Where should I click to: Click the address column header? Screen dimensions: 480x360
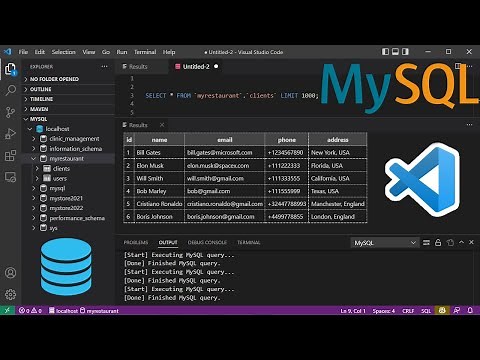point(338,140)
